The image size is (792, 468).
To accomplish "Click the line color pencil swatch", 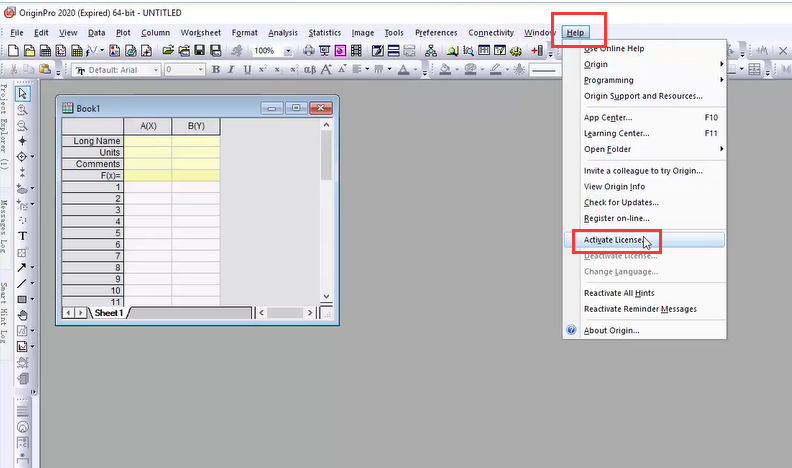I will click(x=496, y=70).
